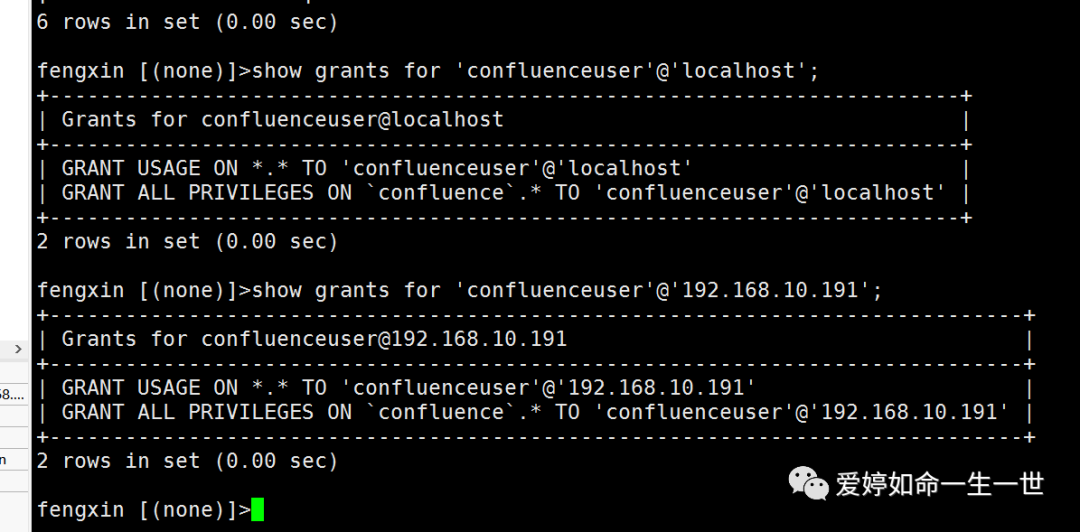The height and width of the screenshot is (532, 1080).
Task: Click the 'GRANT USAGE ON *.*' line for localhost
Action: (x=377, y=168)
